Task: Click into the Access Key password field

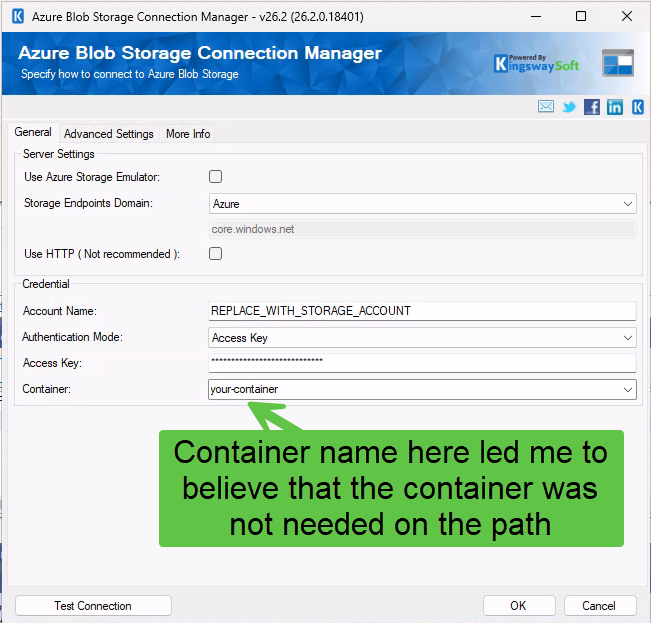Action: point(422,363)
